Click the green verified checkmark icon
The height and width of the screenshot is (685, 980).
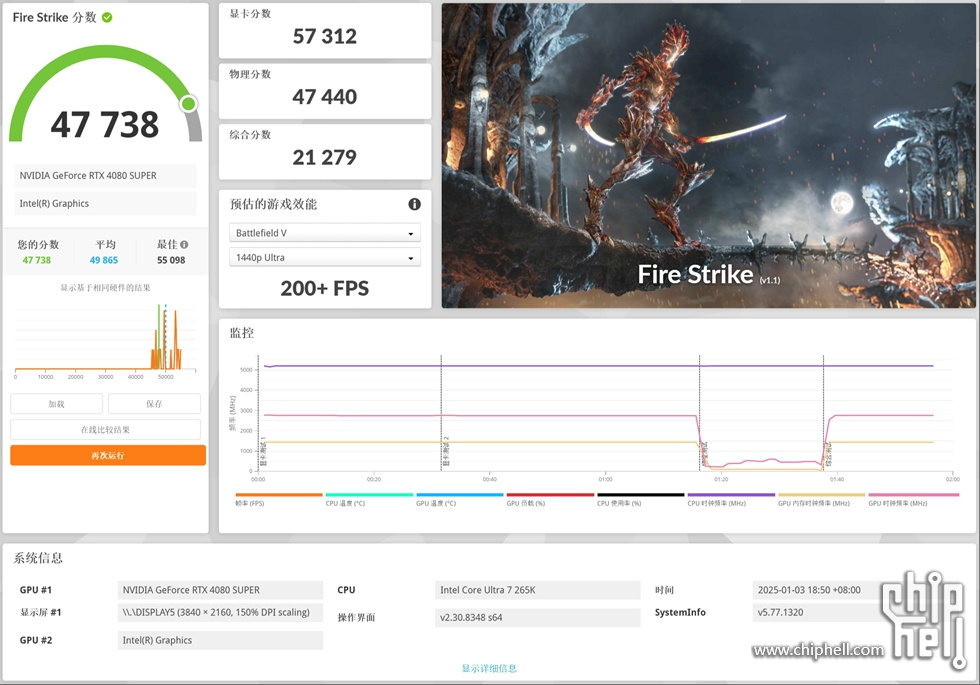[107, 18]
